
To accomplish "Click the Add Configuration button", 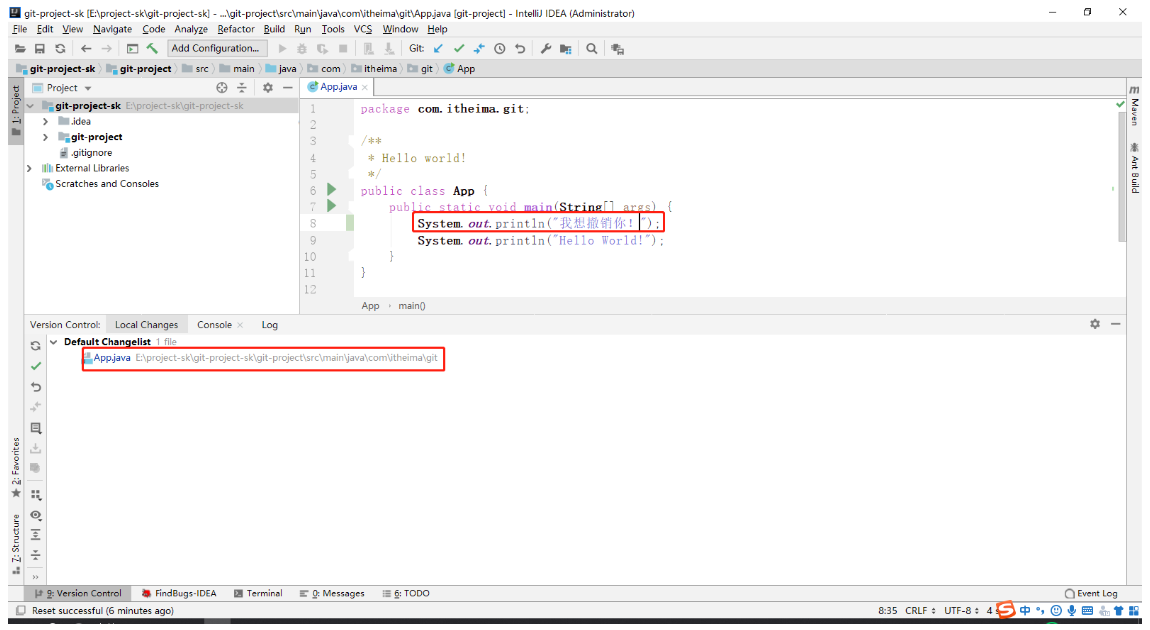I will (x=216, y=48).
